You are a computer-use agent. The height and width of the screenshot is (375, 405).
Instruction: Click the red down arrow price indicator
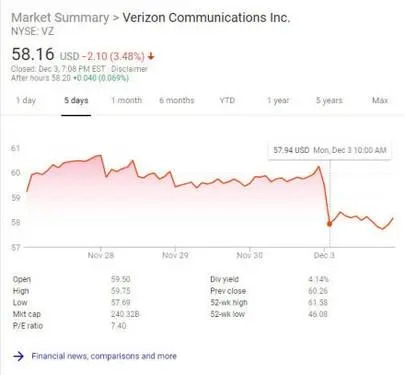151,56
